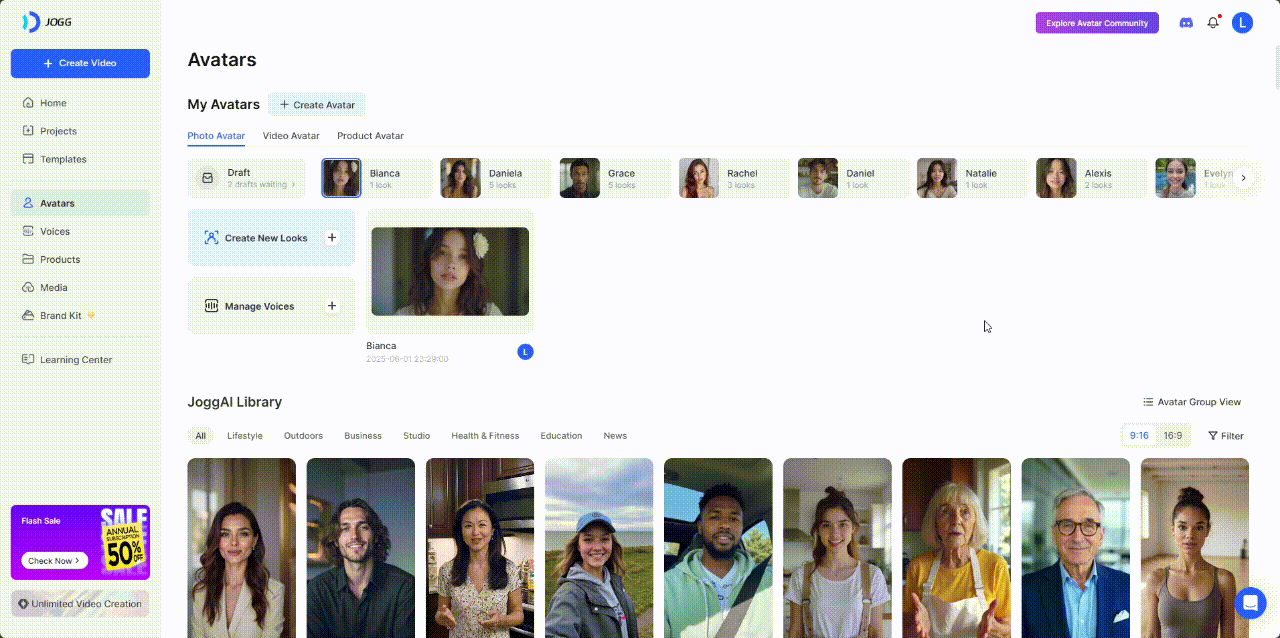Select older man with glasses avatar

1075,548
